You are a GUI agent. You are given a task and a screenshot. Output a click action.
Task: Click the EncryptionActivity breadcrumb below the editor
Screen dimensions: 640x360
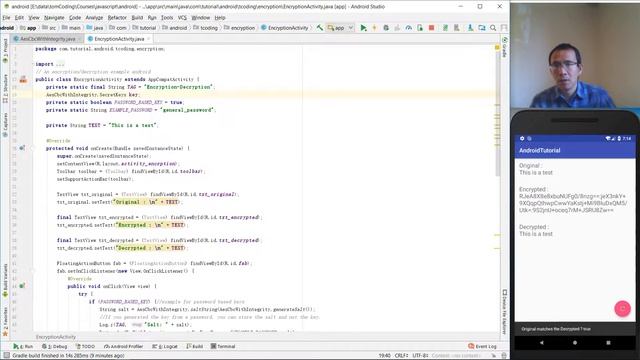click(56, 337)
